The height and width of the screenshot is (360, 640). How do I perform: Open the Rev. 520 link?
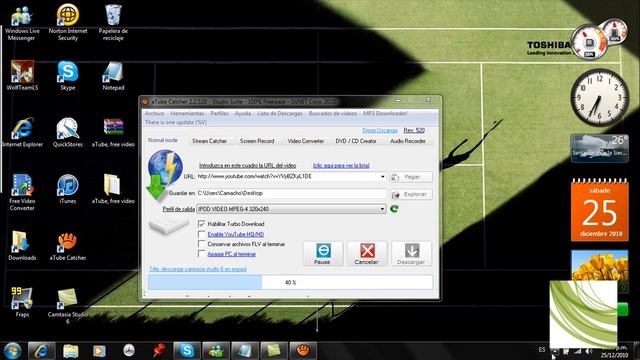(x=414, y=130)
